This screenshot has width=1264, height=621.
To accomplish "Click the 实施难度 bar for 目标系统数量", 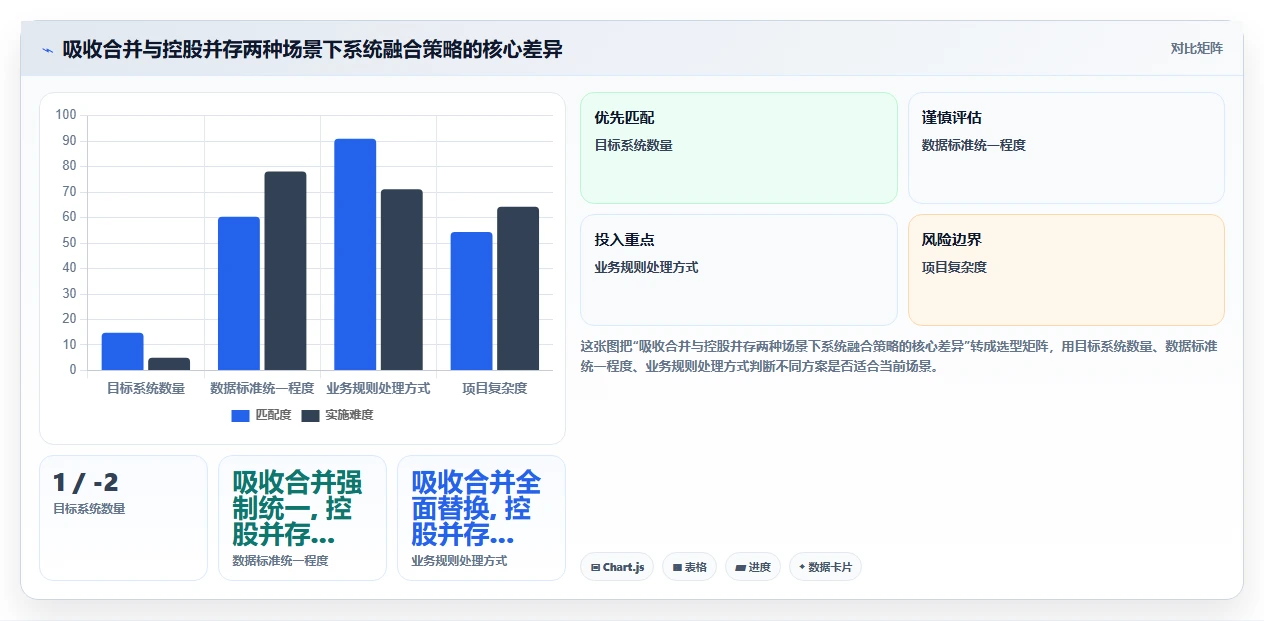I will 169,364.
